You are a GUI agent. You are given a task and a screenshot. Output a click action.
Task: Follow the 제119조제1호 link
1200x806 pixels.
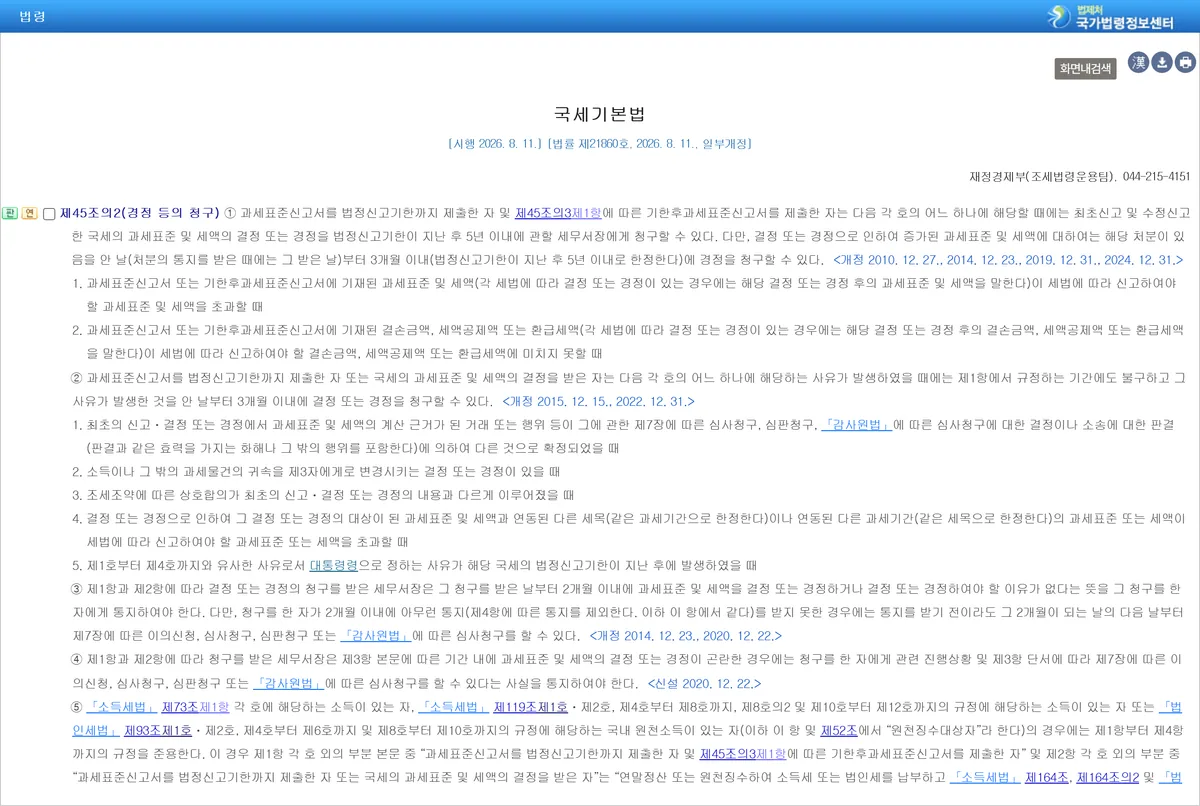coord(531,707)
